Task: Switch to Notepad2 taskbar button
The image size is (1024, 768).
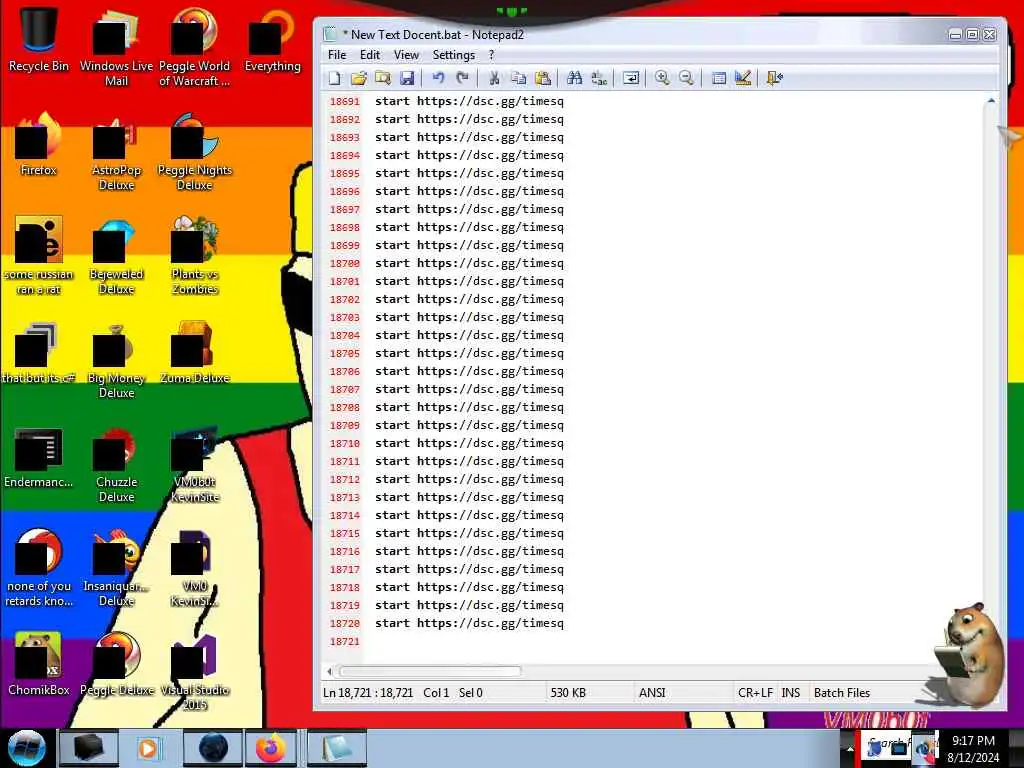Action: [x=336, y=748]
